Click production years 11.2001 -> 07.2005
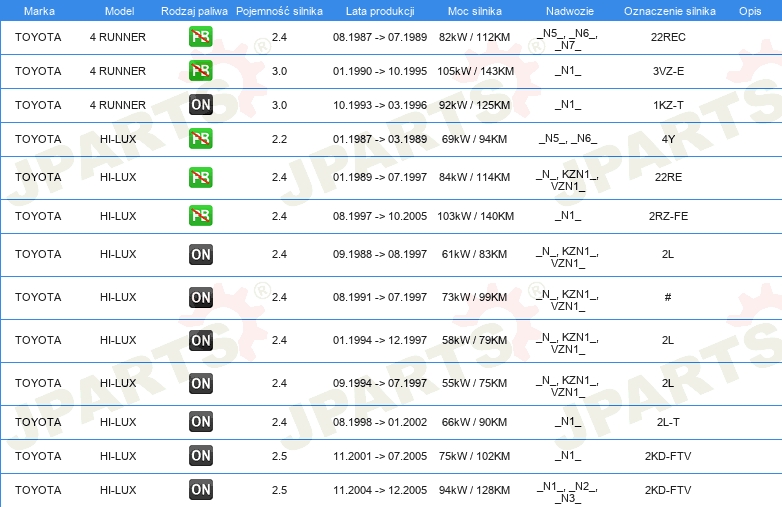782x507 pixels. (x=380, y=456)
